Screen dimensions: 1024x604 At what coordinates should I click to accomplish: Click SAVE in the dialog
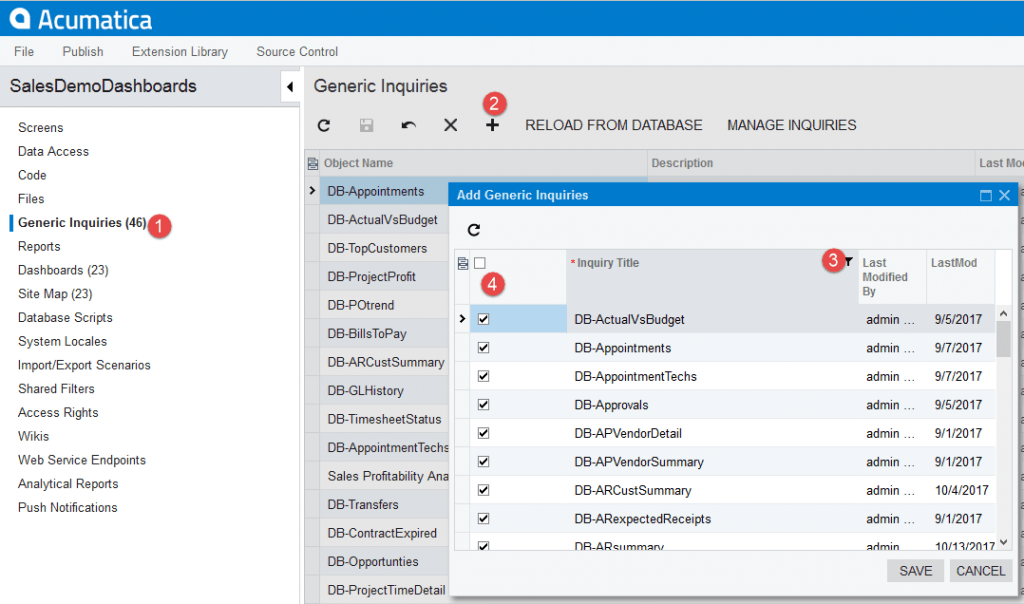(x=916, y=571)
